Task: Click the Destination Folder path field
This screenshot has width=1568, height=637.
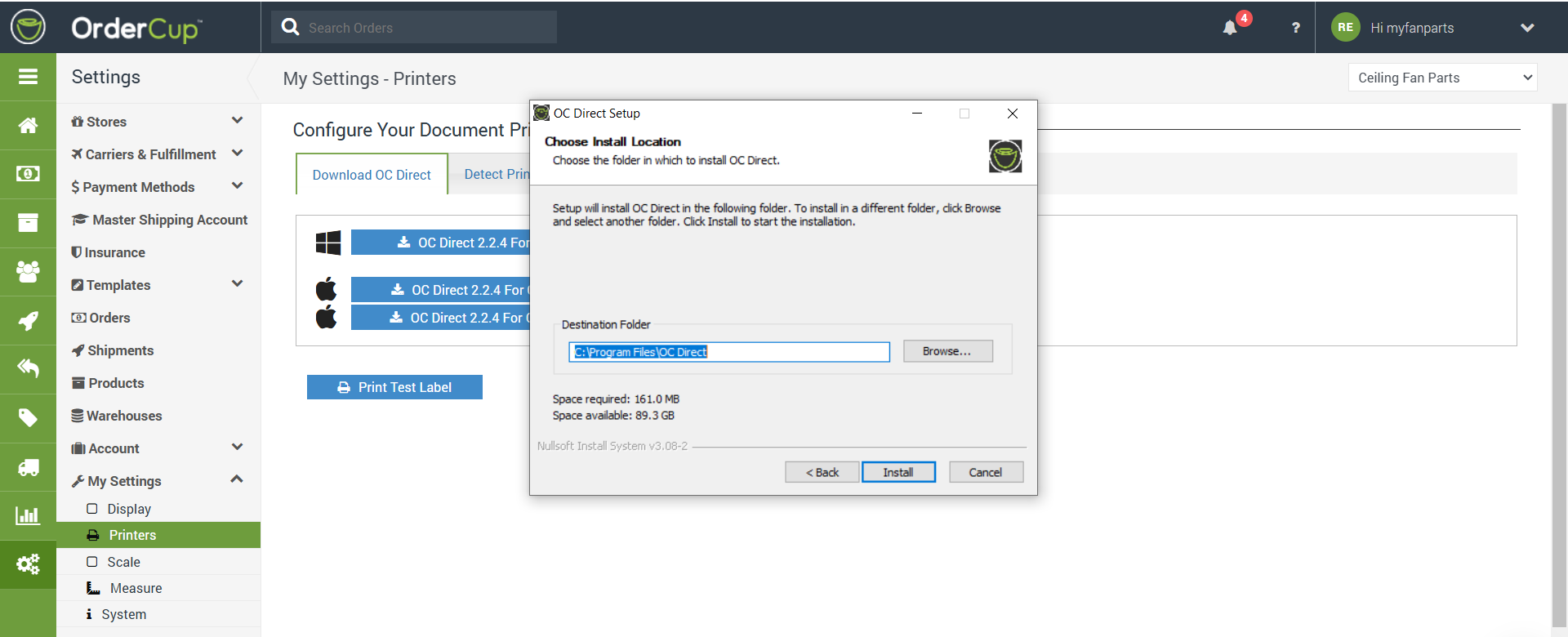Action: coord(729,352)
